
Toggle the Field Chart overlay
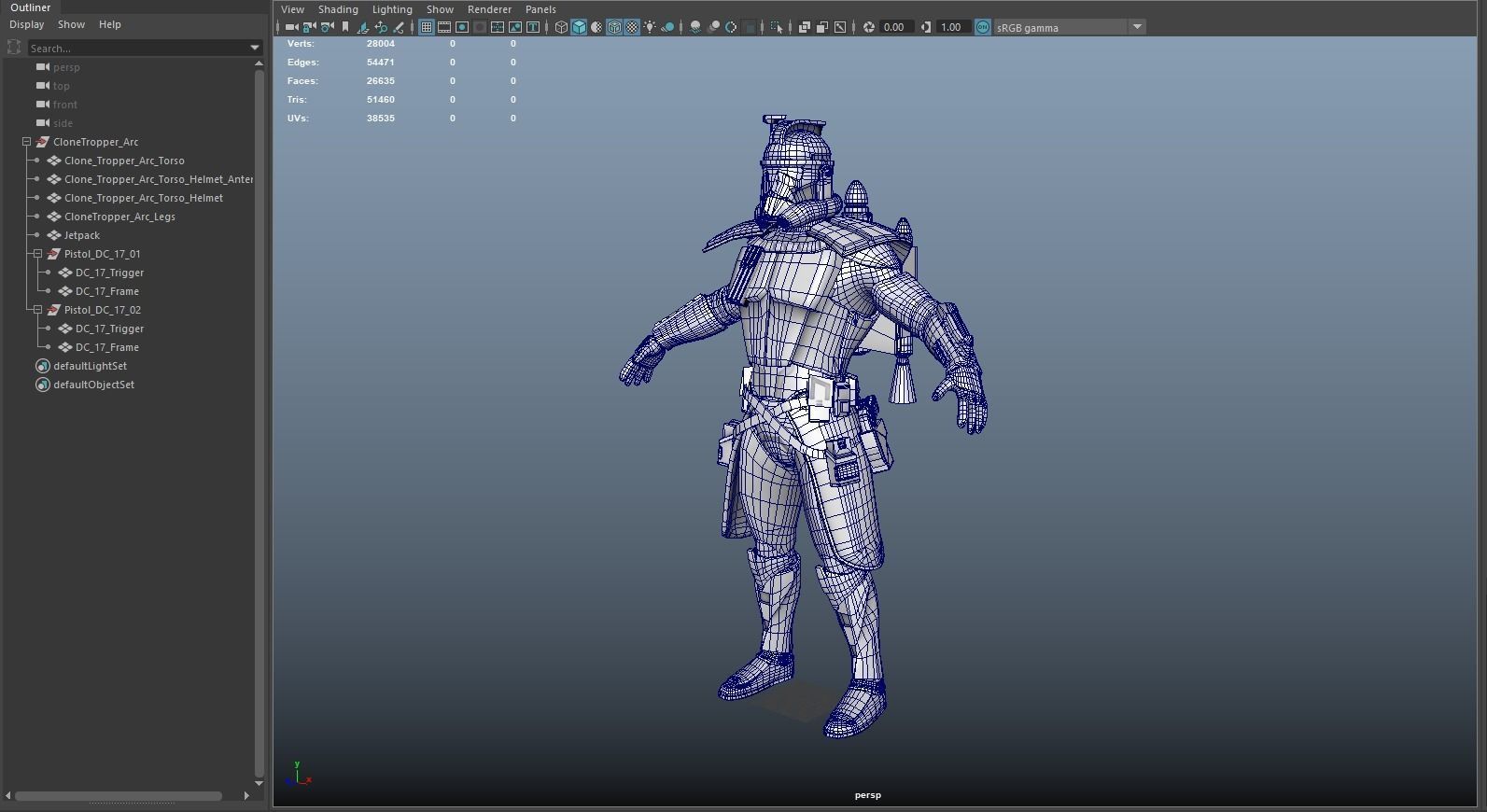click(x=498, y=27)
